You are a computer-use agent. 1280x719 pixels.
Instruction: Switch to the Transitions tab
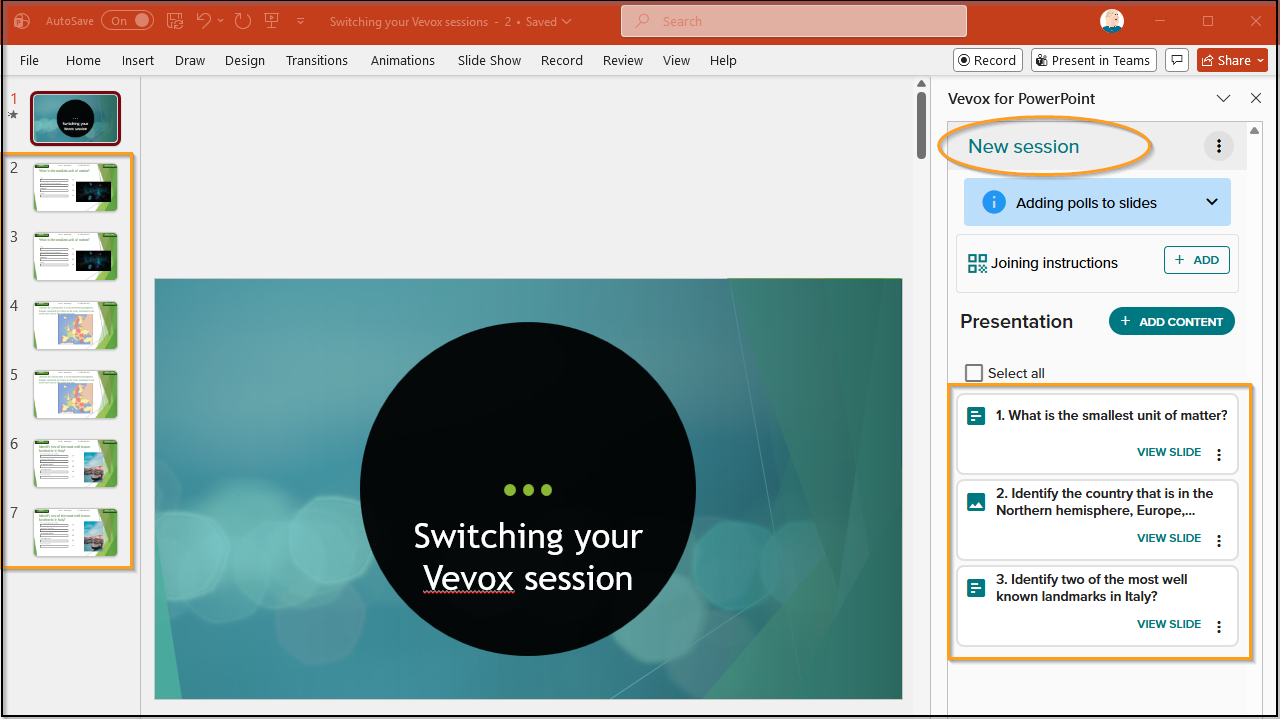tap(317, 60)
